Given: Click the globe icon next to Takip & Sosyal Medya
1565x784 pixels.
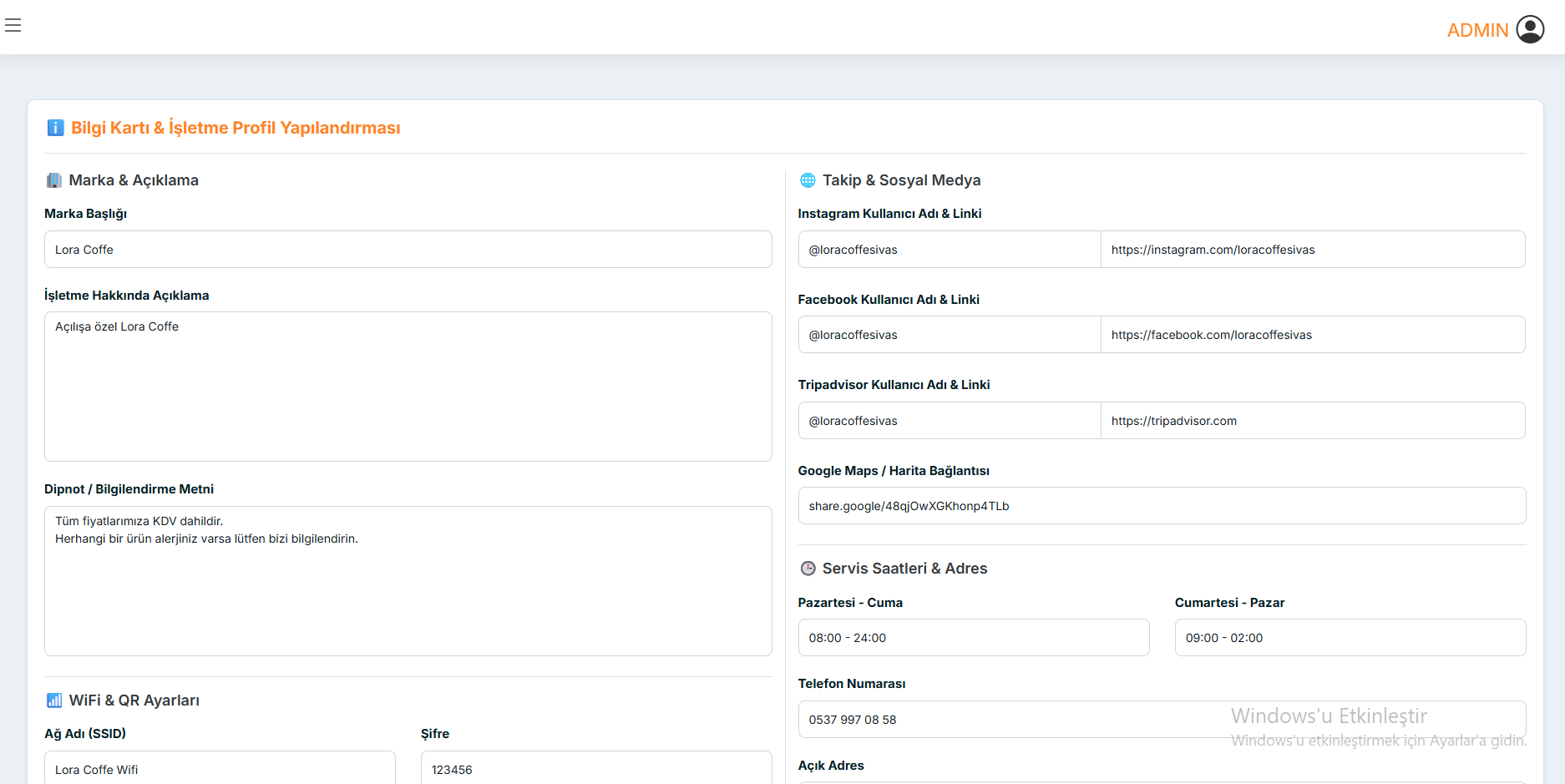Looking at the screenshot, I should point(808,180).
